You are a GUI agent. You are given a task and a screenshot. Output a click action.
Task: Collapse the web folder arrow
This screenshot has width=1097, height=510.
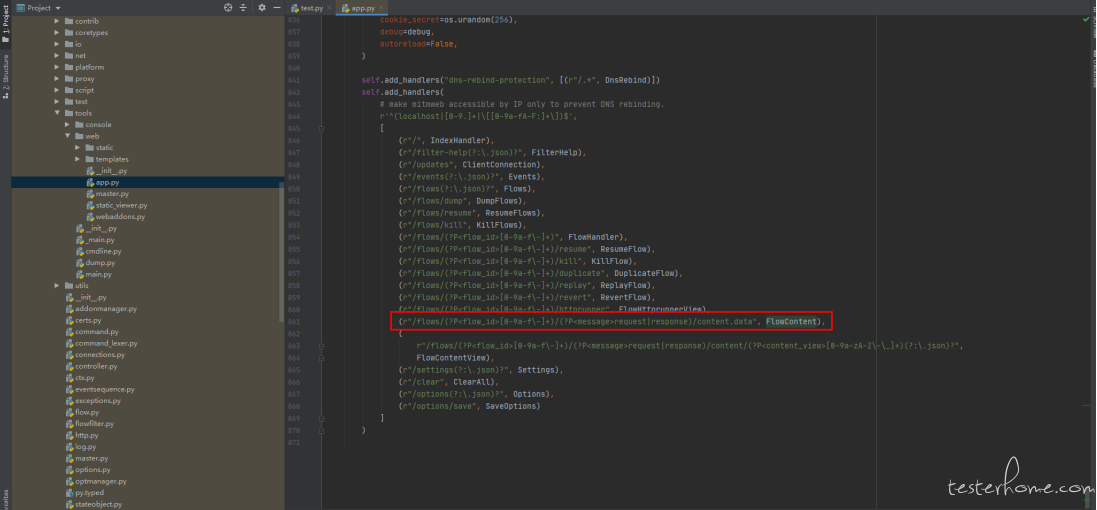(x=68, y=136)
